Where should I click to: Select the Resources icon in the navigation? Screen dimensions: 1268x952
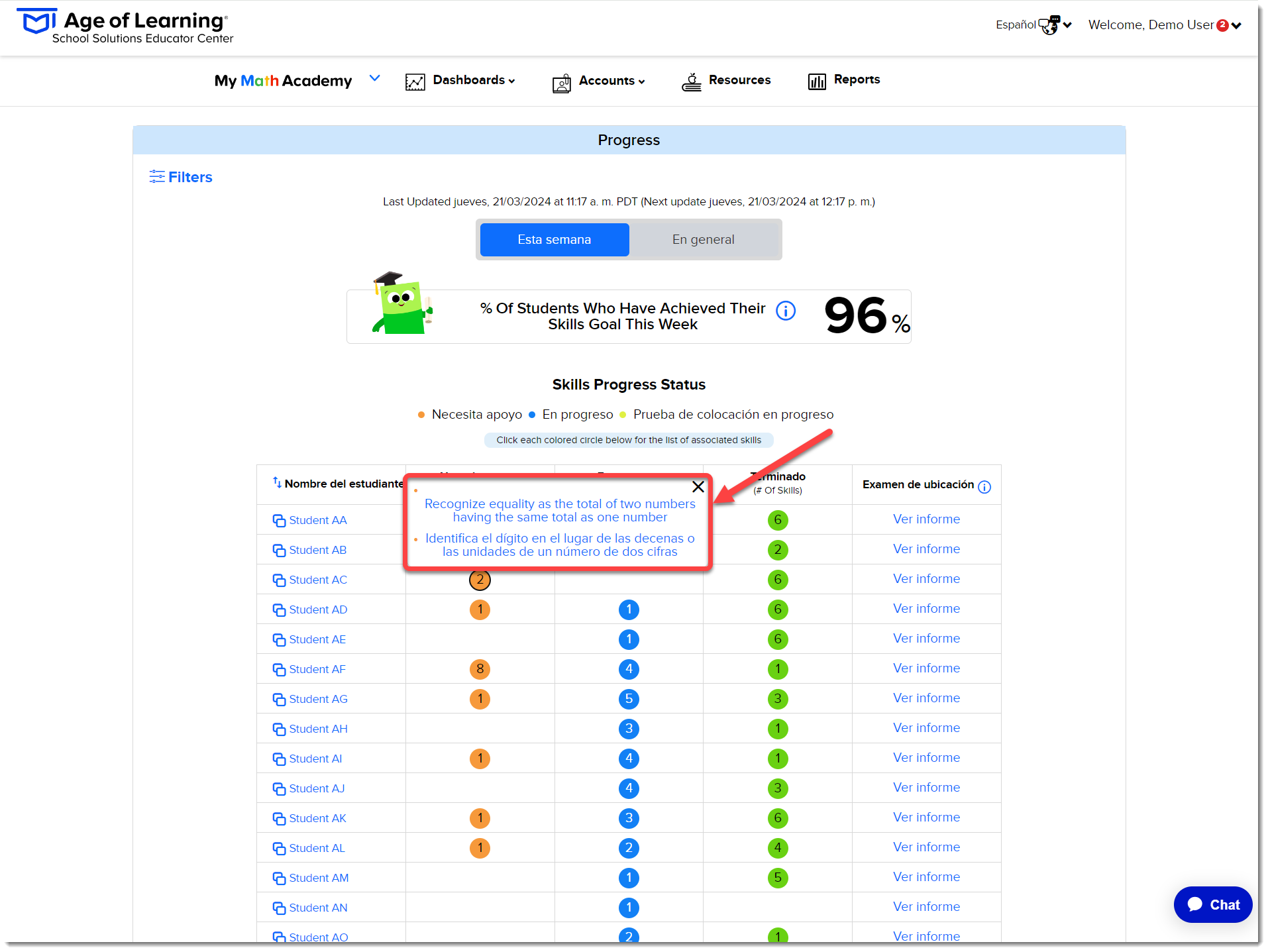click(692, 81)
